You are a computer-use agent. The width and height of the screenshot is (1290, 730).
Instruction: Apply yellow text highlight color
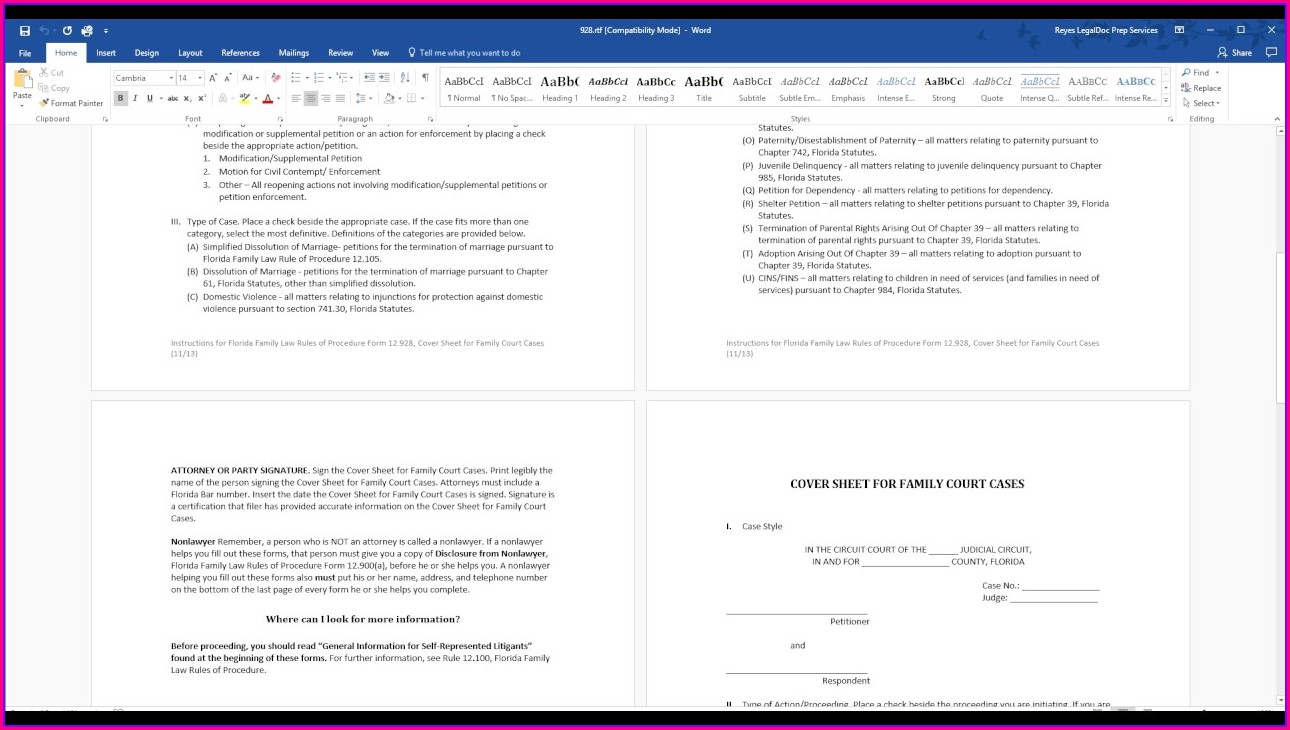click(244, 98)
